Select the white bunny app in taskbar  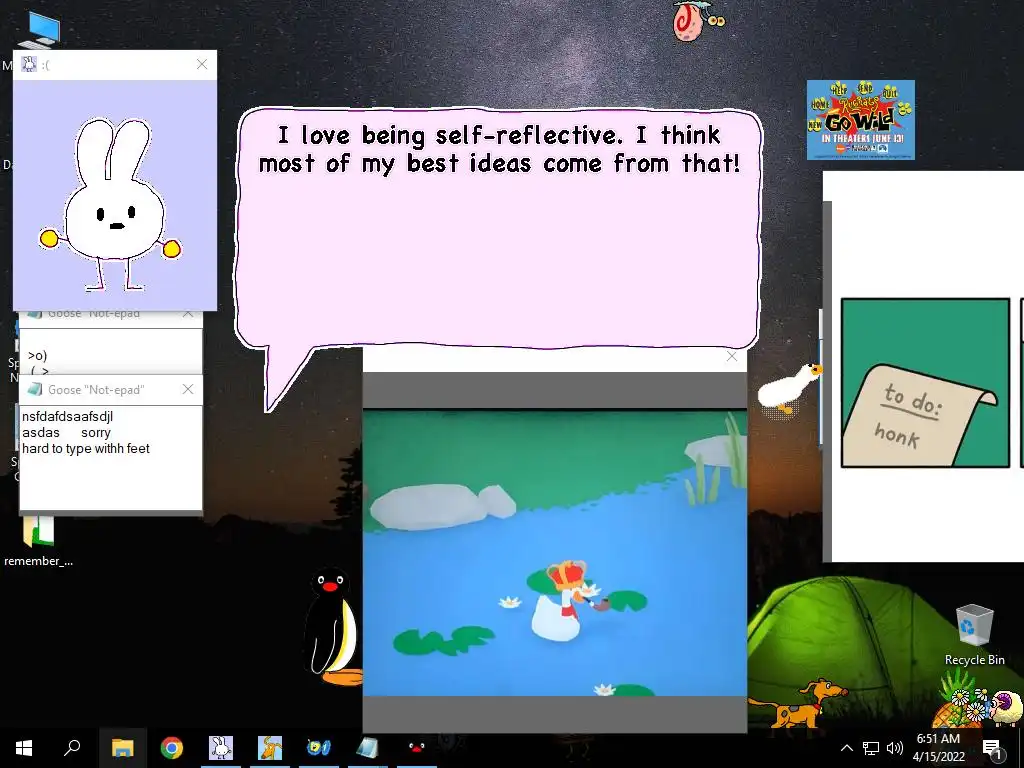(x=221, y=748)
